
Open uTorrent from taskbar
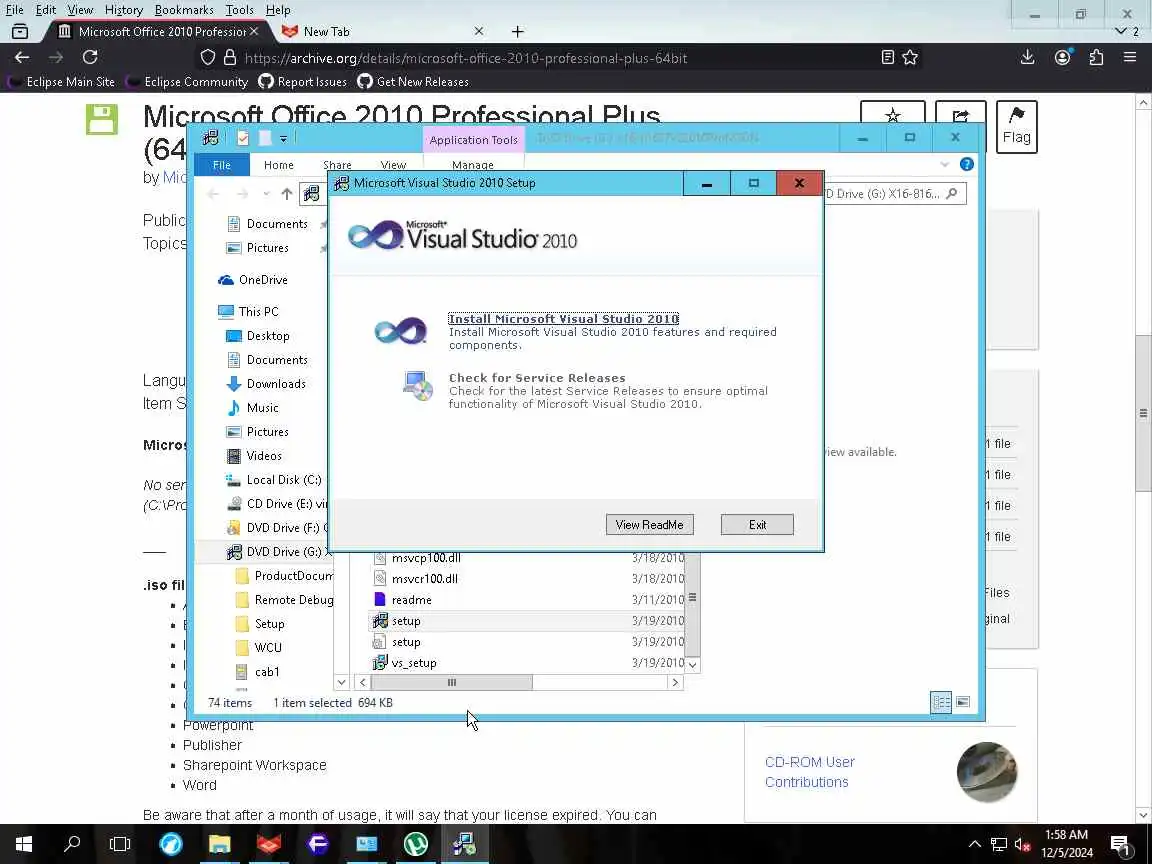click(x=415, y=844)
